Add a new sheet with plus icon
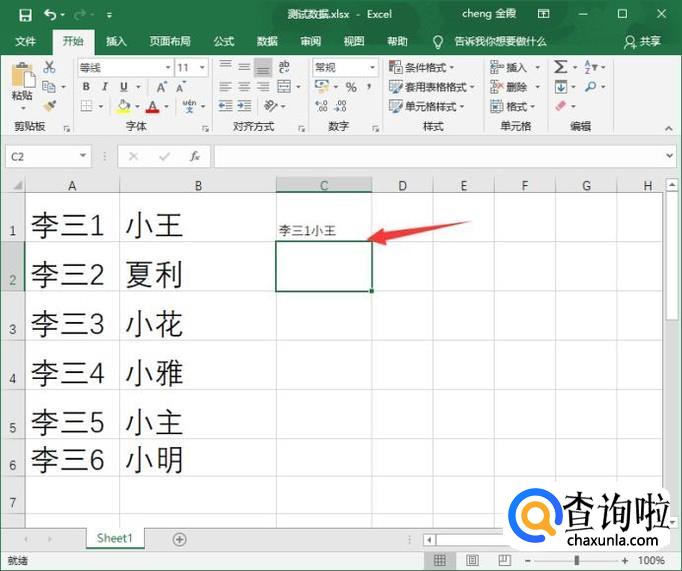682x571 pixels. tap(180, 539)
